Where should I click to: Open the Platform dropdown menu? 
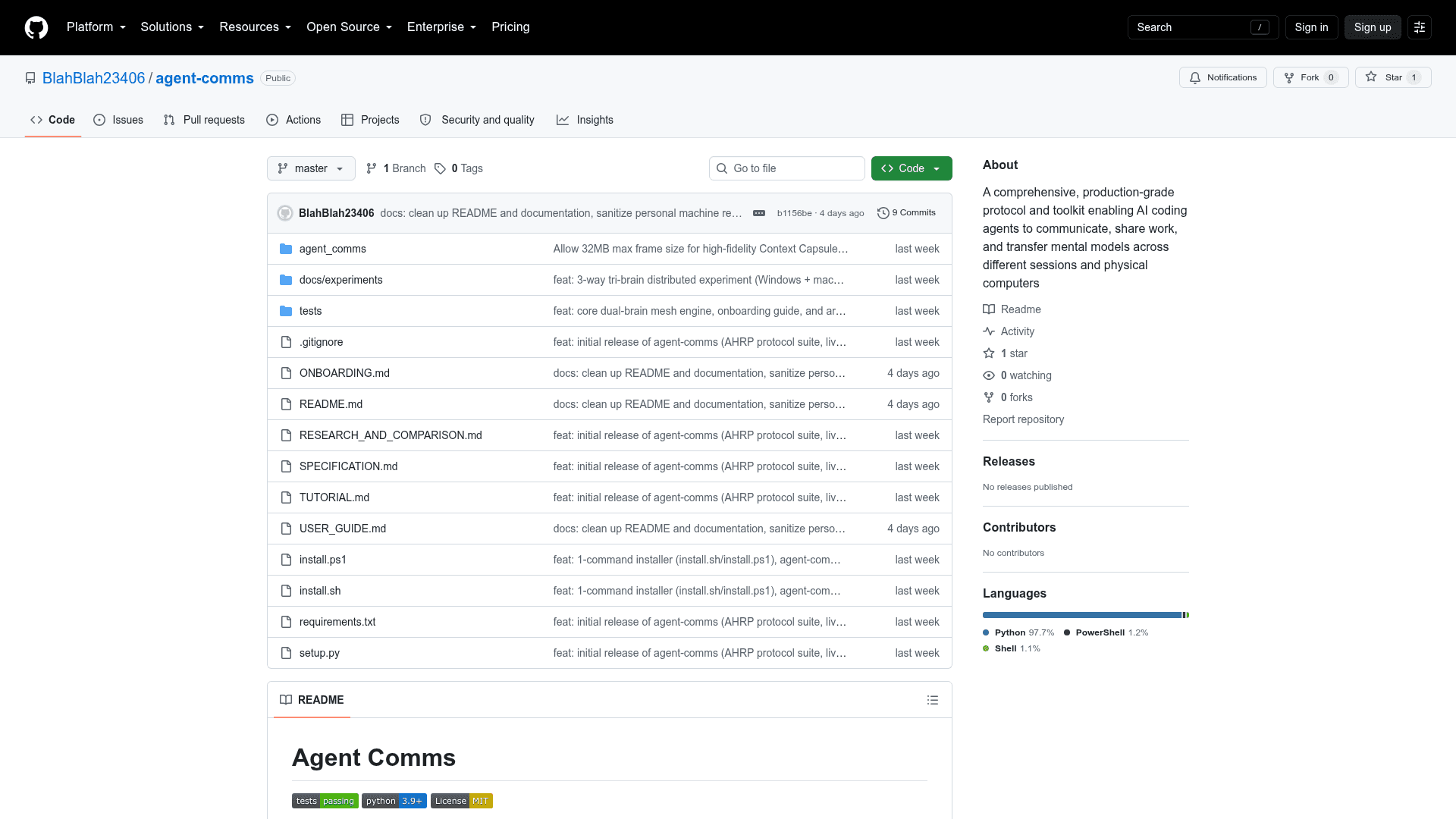click(96, 27)
